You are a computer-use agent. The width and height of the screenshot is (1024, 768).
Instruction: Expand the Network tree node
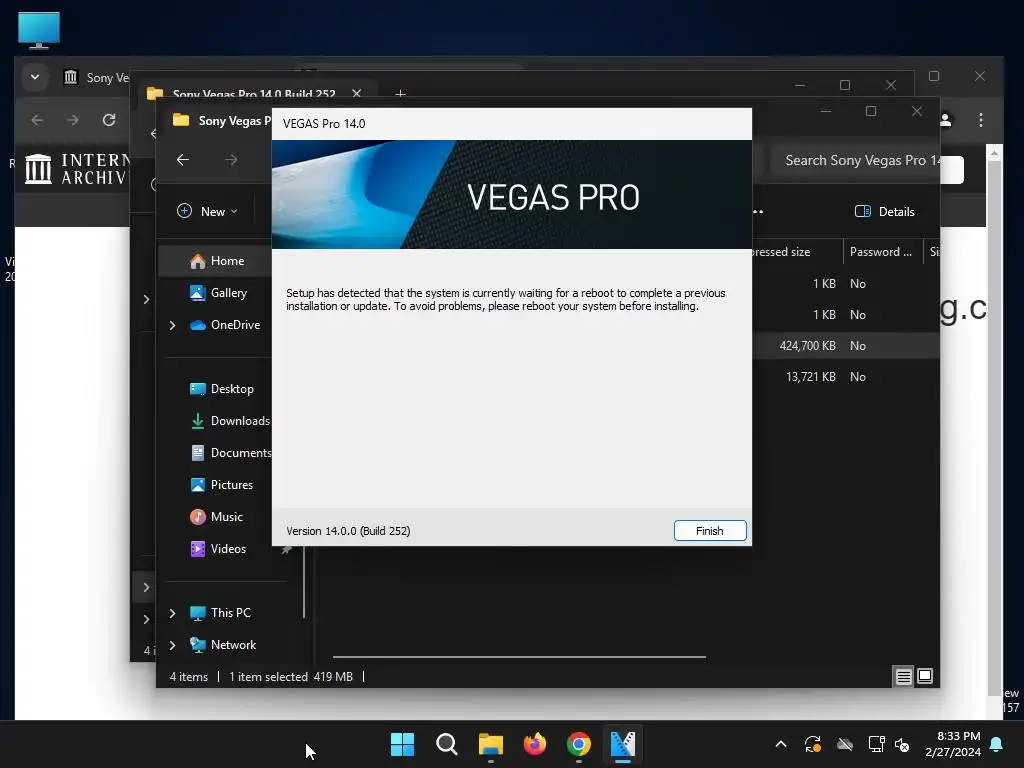[172, 645]
